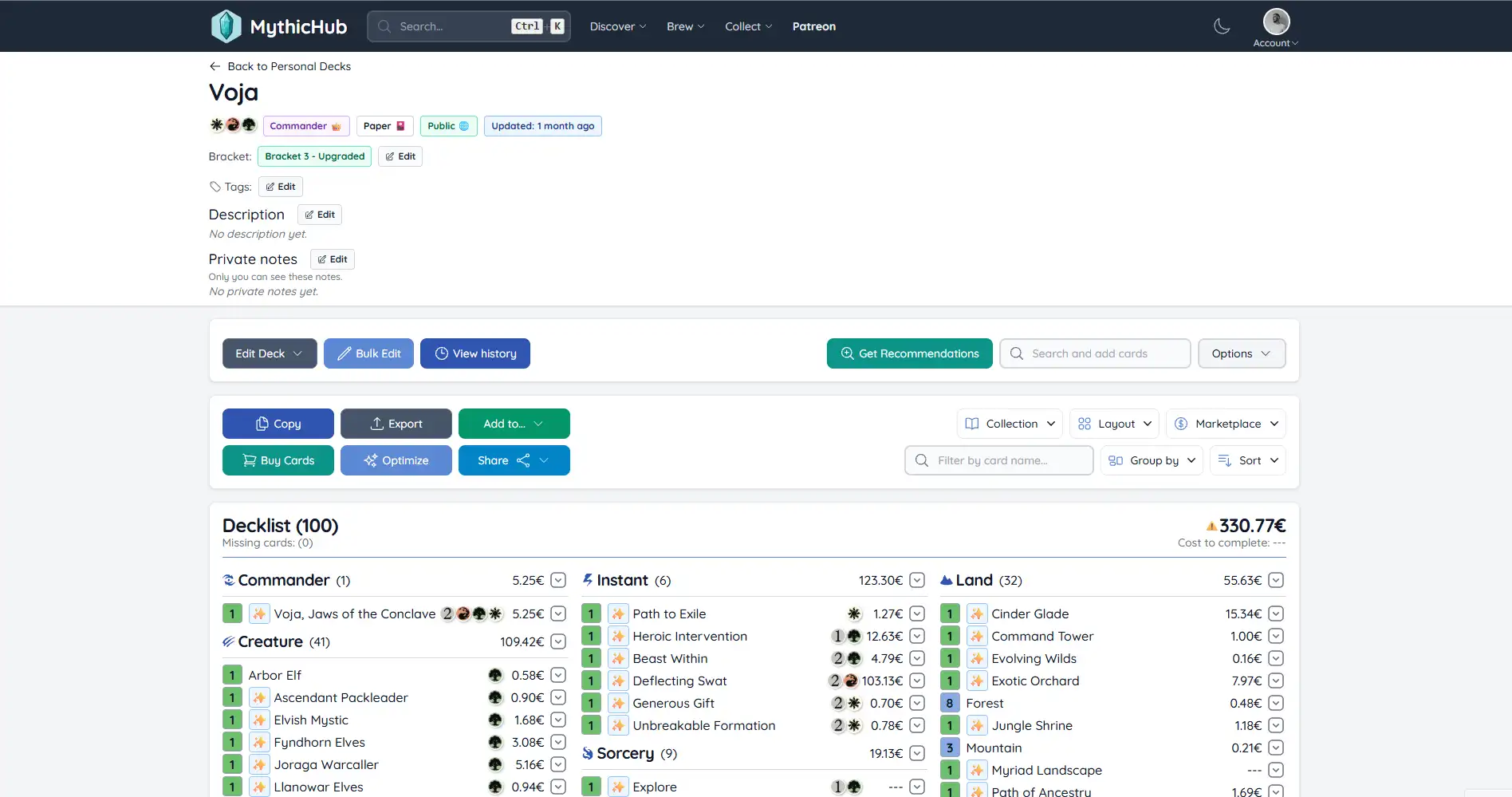Collapse the Land section chevron

(1276, 580)
